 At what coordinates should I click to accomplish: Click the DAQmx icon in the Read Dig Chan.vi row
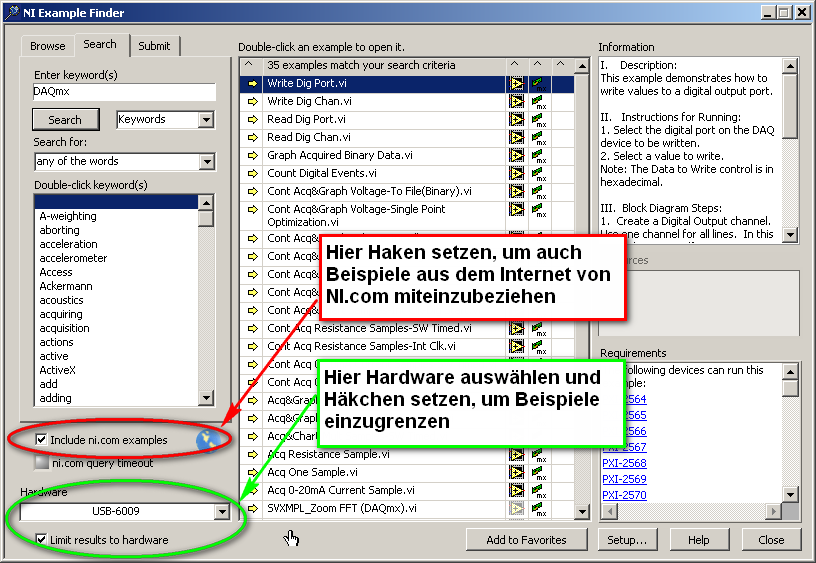point(539,138)
